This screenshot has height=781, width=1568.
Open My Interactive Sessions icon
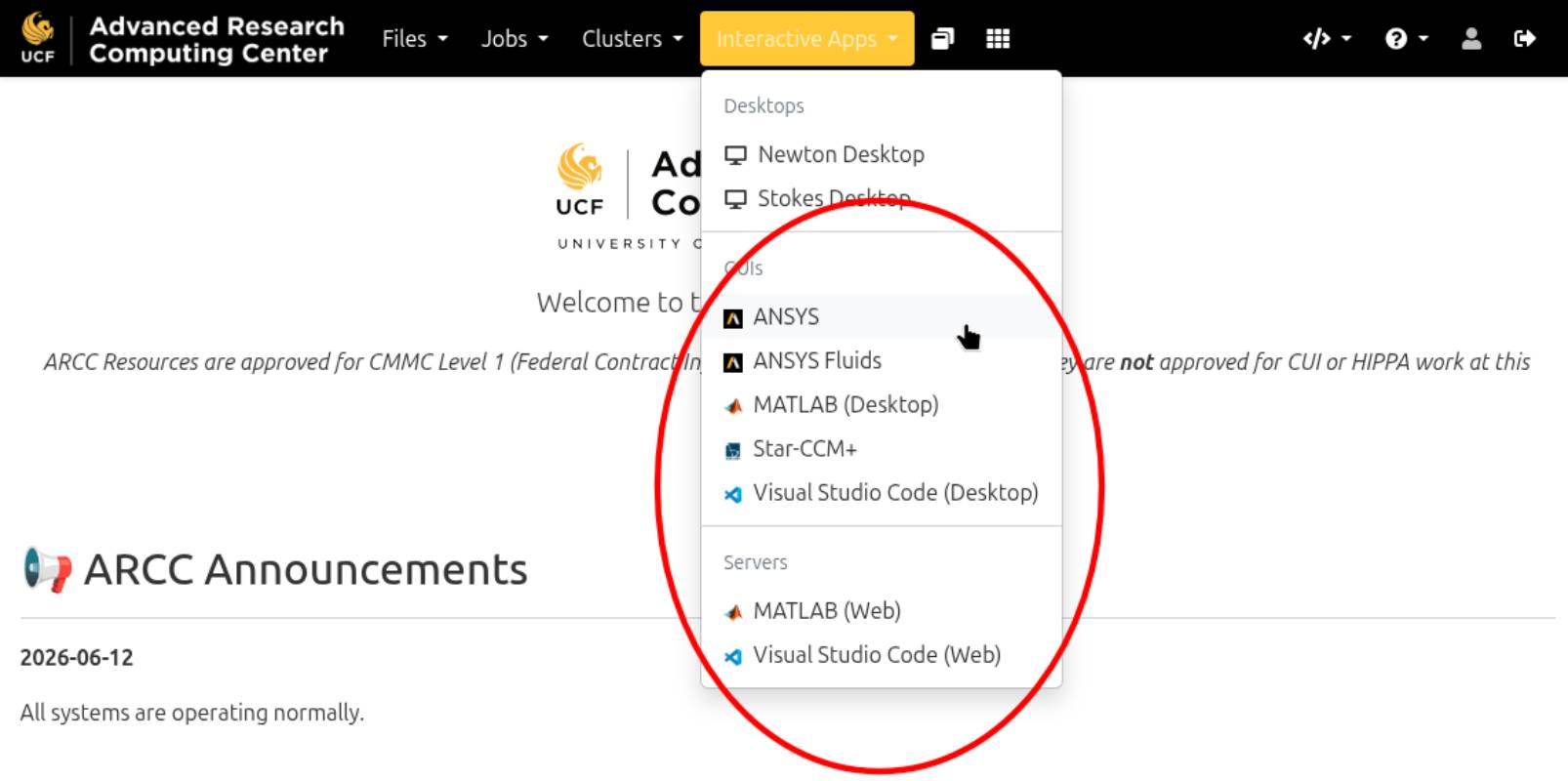click(x=942, y=39)
